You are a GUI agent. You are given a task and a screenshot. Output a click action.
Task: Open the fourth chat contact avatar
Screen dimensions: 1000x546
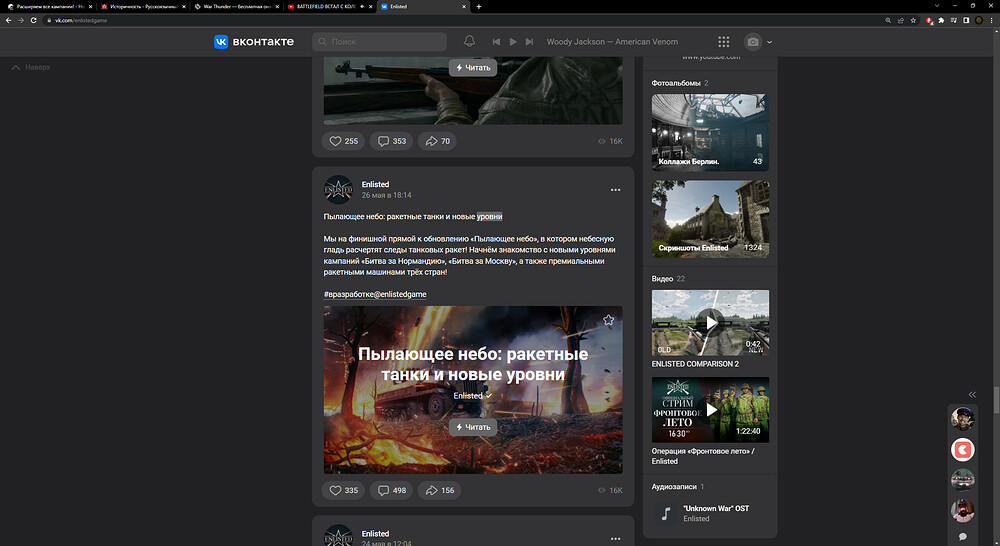pyautogui.click(x=962, y=510)
